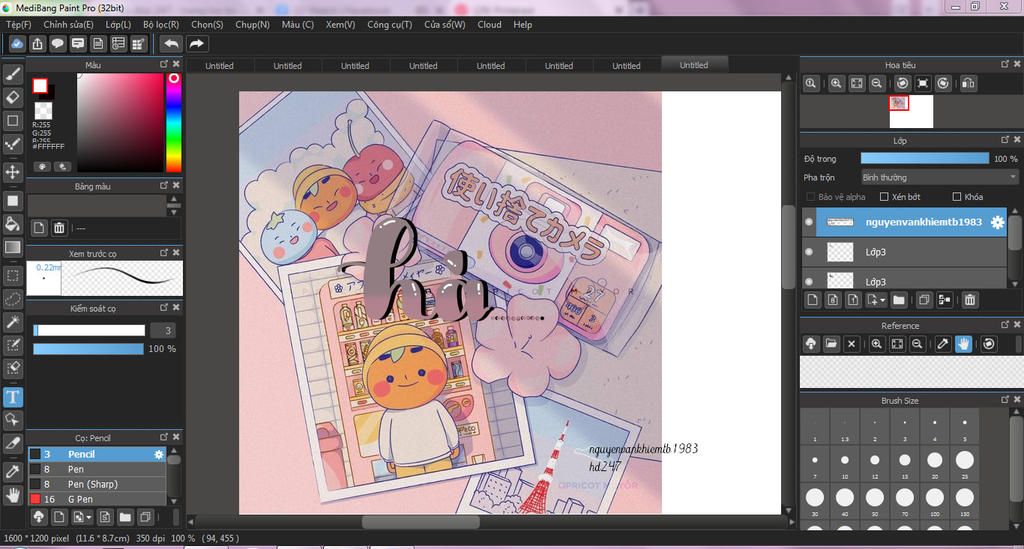The height and width of the screenshot is (549, 1024).
Task: Flip canvas view in navigator
Action: [x=968, y=83]
